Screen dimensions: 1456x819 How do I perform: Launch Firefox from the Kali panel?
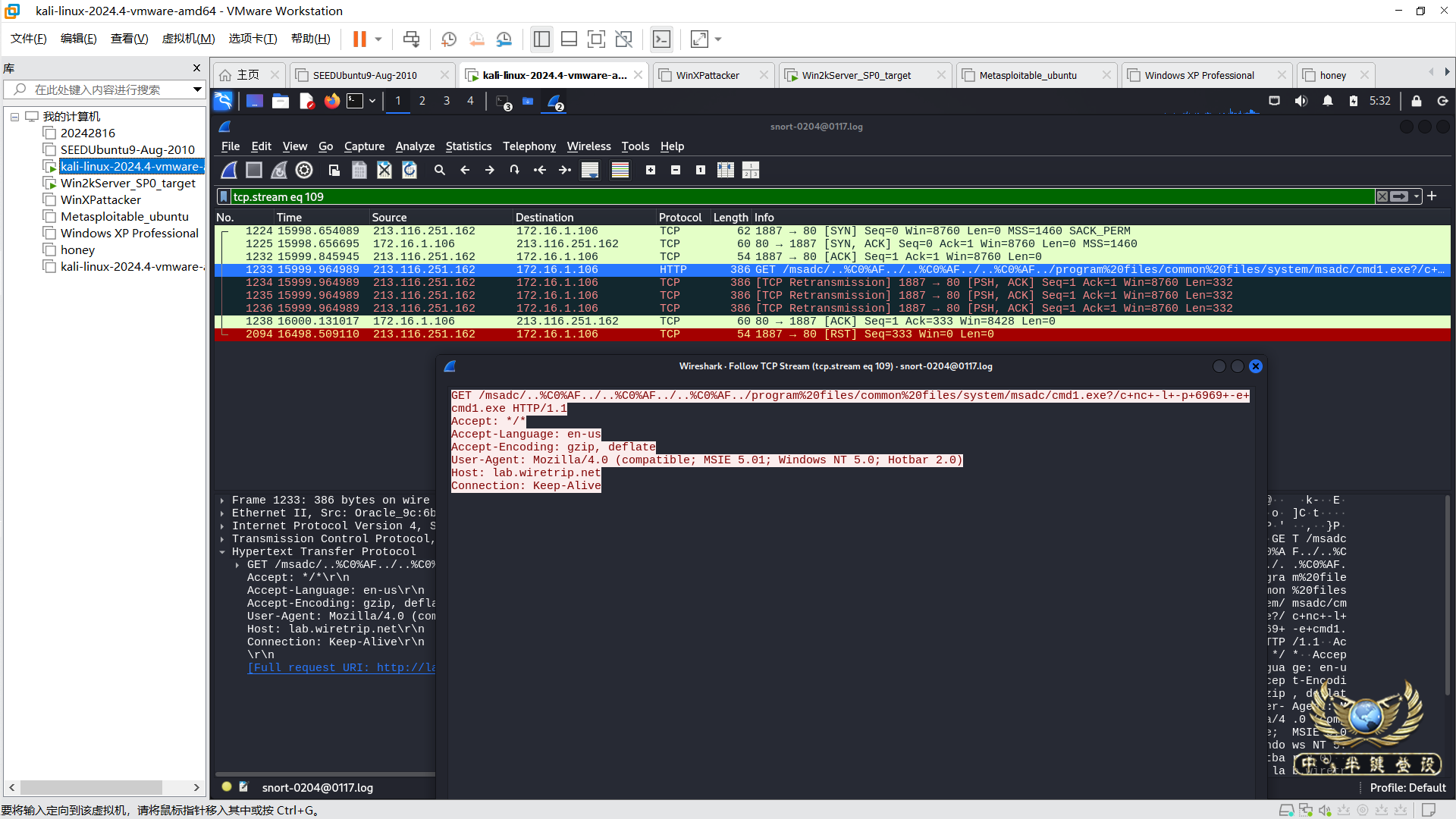click(x=331, y=101)
